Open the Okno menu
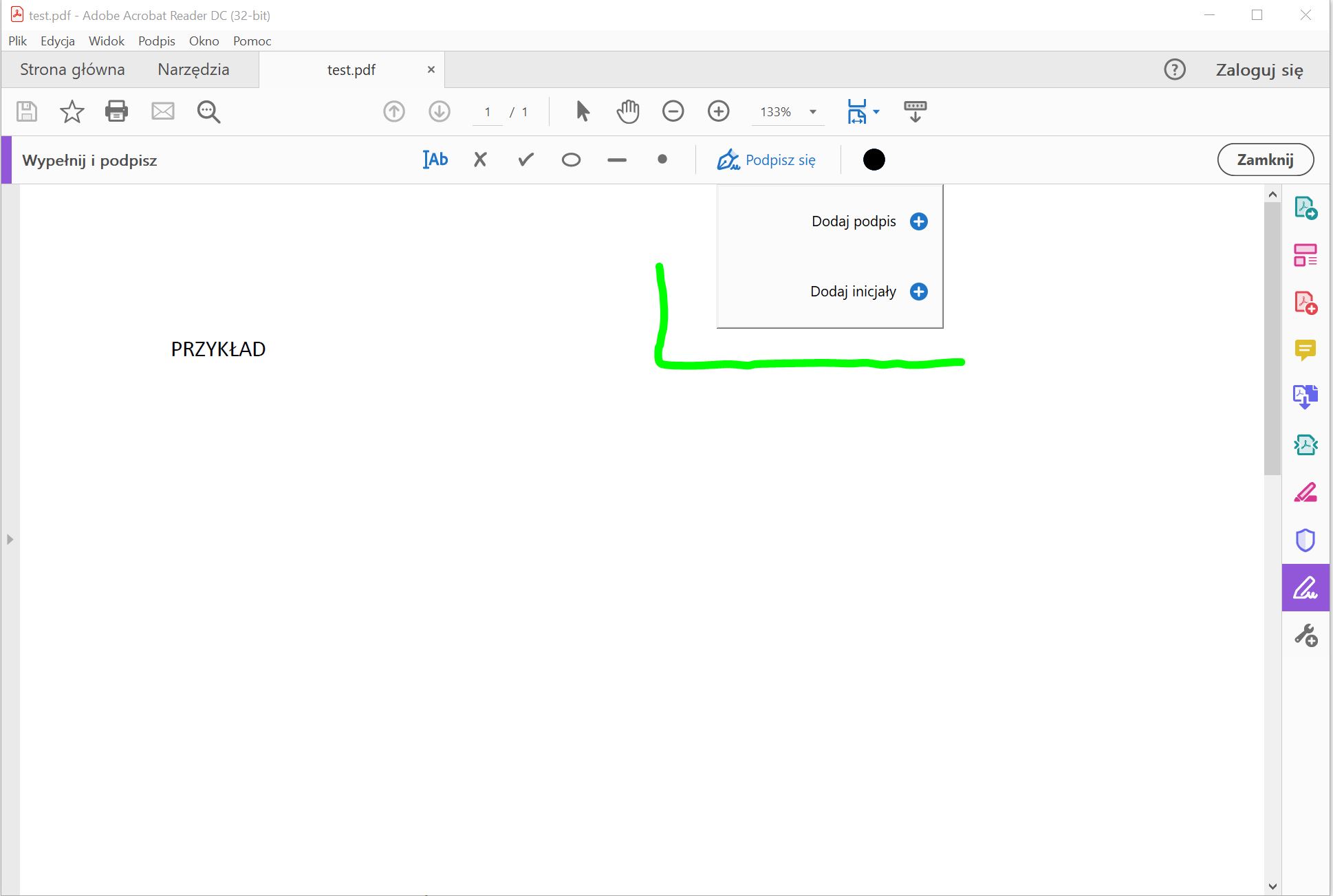The width and height of the screenshot is (1333, 896). point(204,41)
